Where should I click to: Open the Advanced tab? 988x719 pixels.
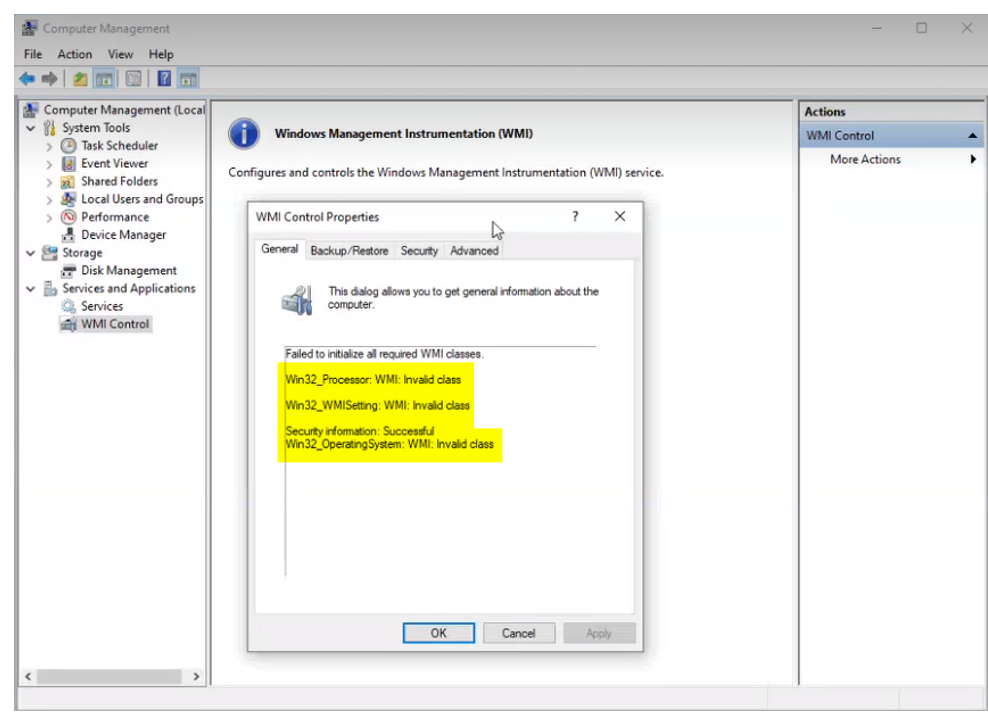point(474,251)
